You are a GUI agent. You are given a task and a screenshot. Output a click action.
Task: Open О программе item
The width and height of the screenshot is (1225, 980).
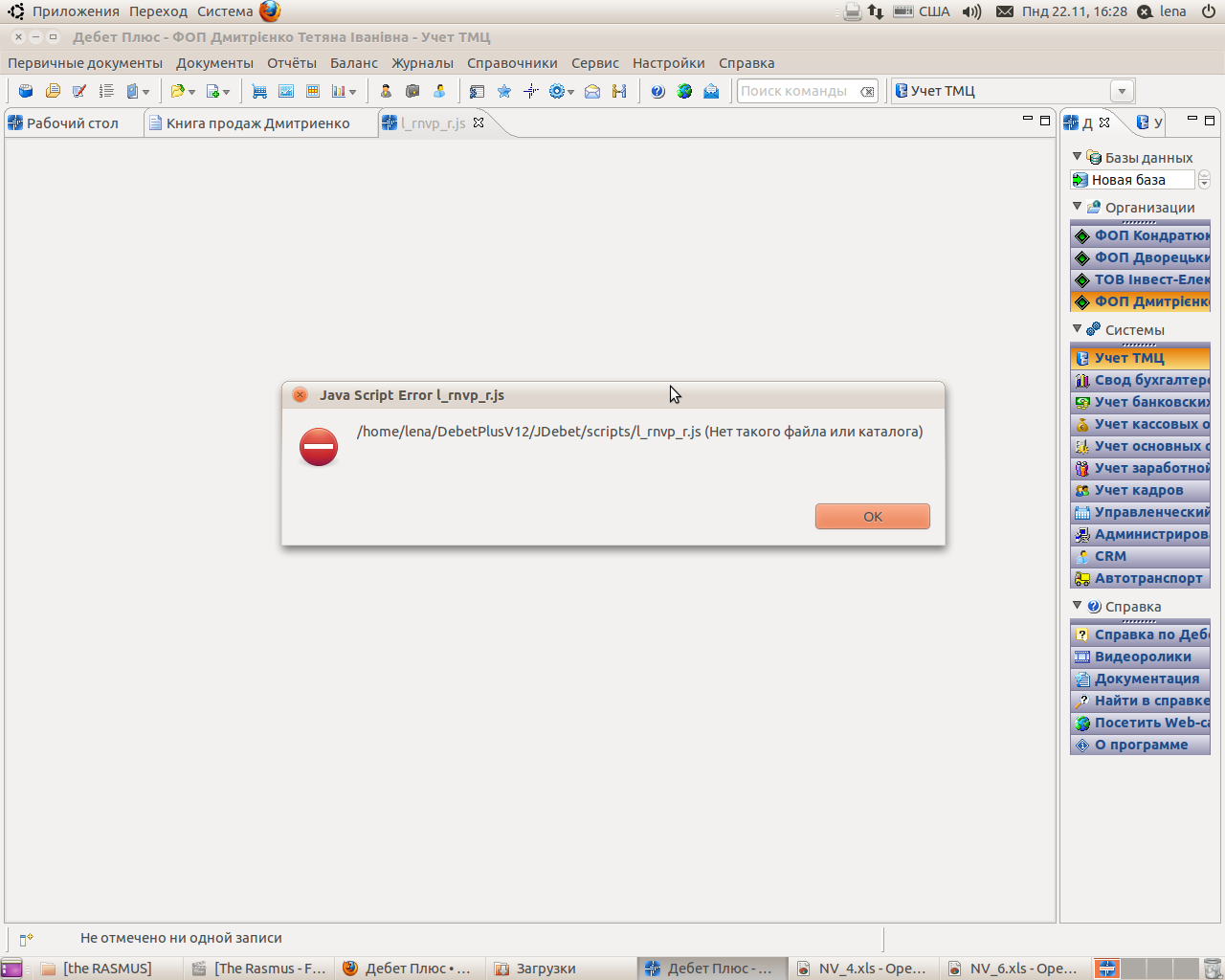click(1141, 745)
